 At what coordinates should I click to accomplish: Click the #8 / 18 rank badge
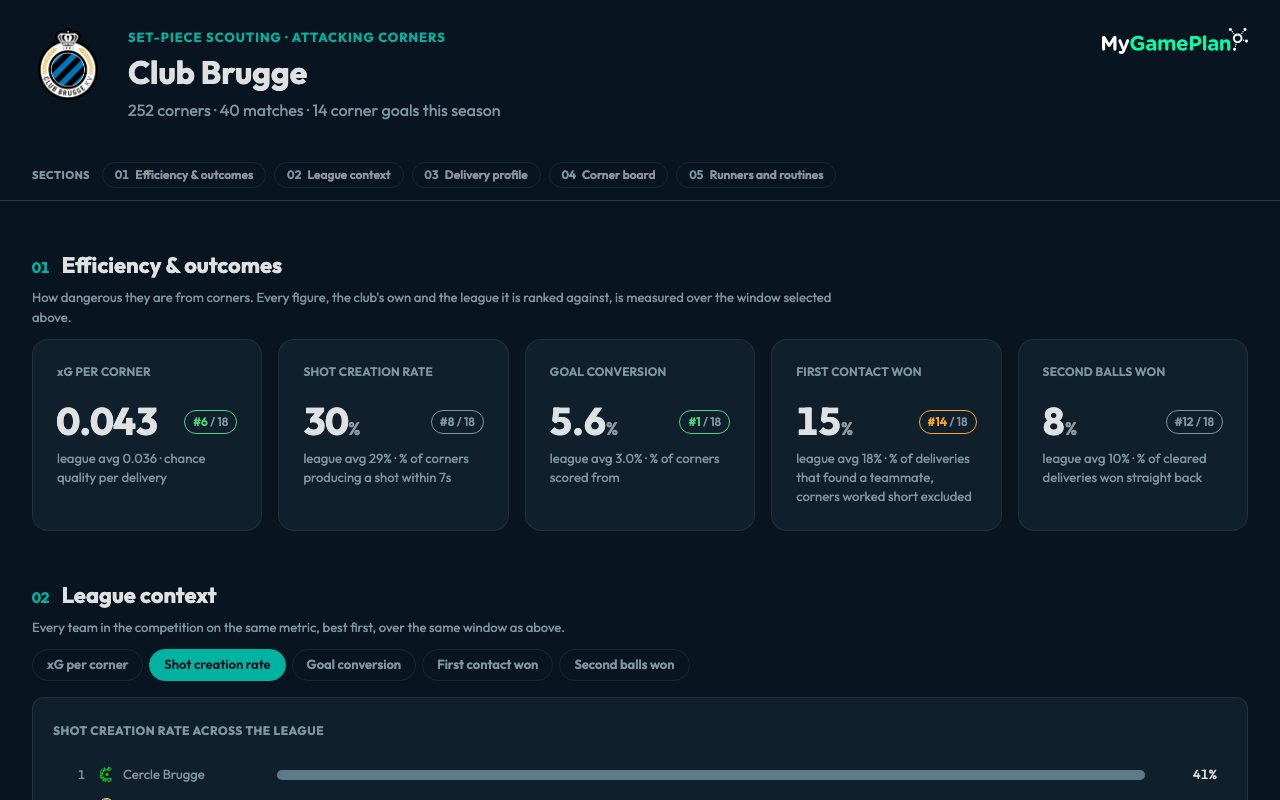tap(457, 422)
